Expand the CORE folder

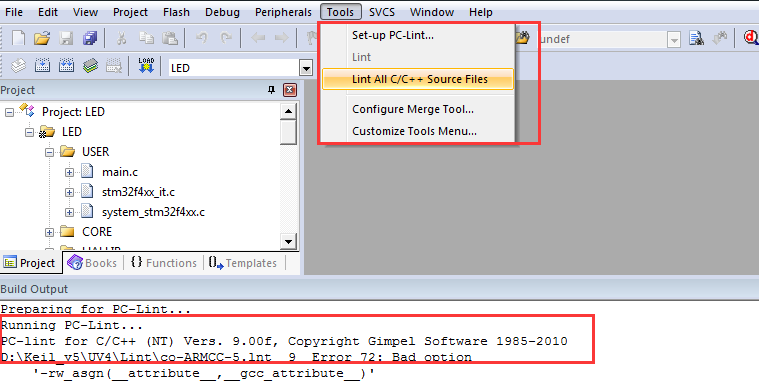(49, 232)
